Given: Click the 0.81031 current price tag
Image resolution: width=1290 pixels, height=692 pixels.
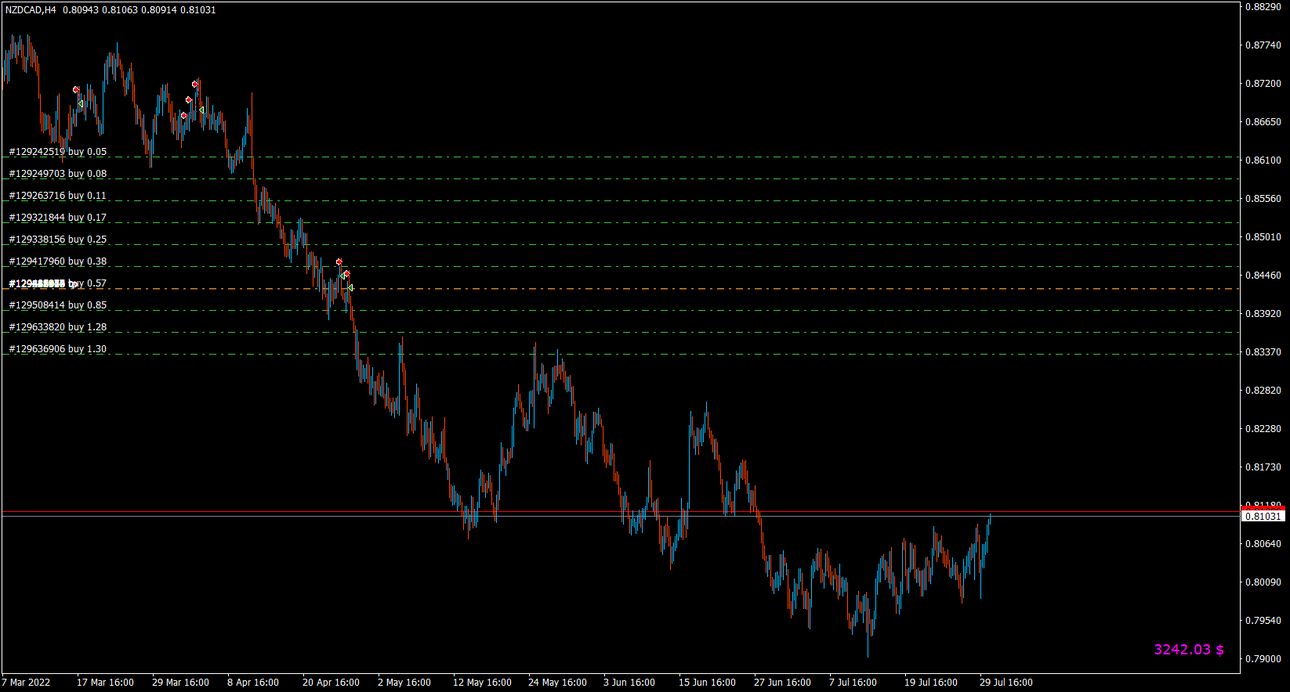Looking at the screenshot, I should click(x=1262, y=516).
